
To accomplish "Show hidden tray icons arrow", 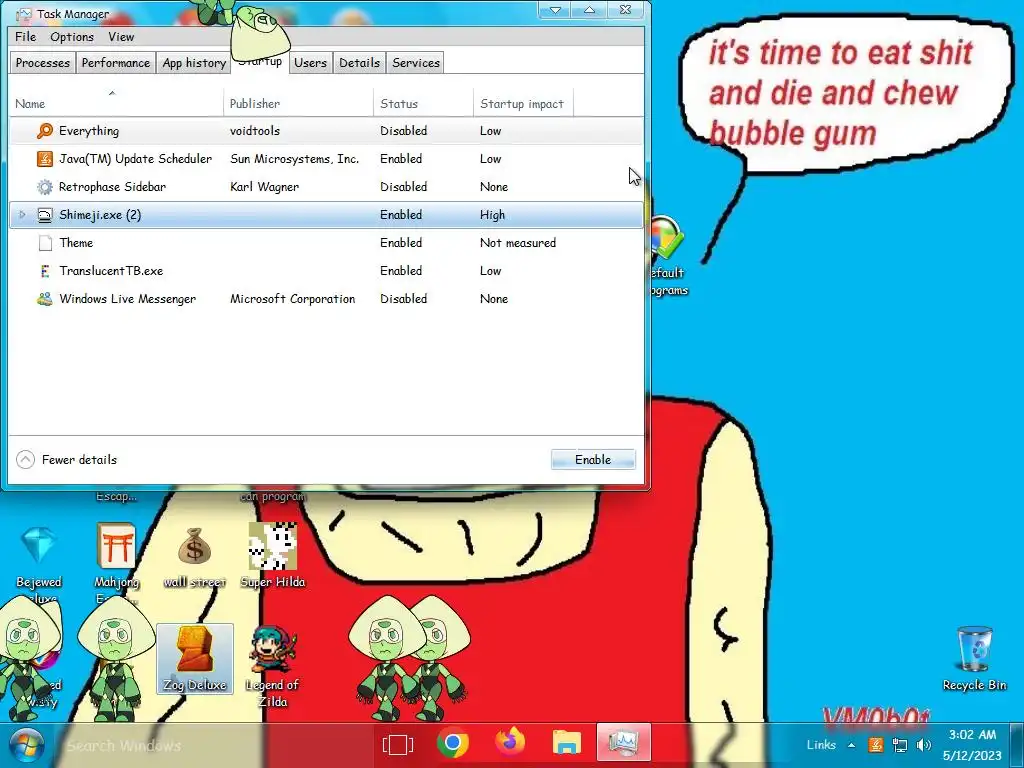I will click(852, 744).
